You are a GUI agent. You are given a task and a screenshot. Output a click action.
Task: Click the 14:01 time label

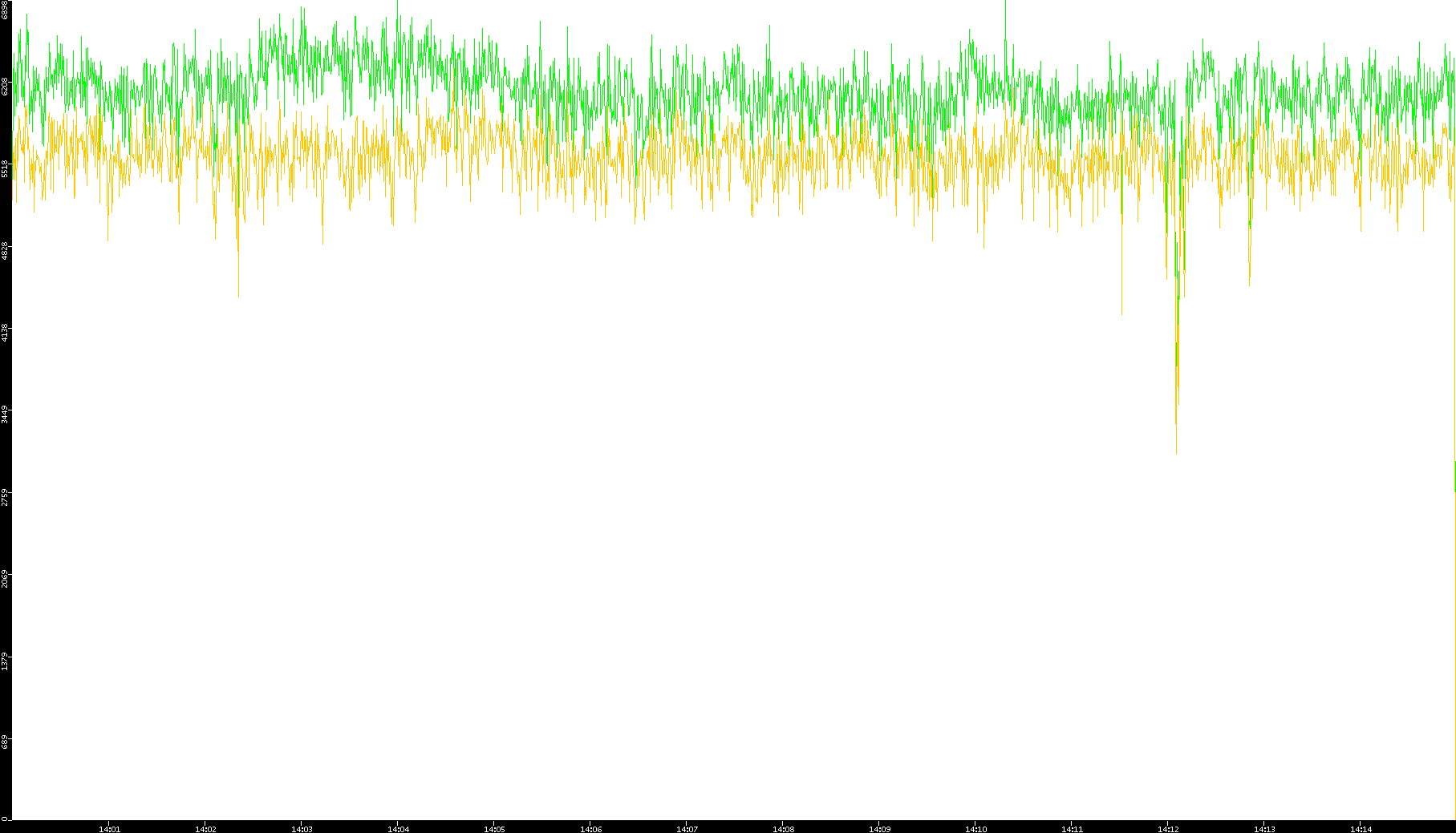[109, 829]
